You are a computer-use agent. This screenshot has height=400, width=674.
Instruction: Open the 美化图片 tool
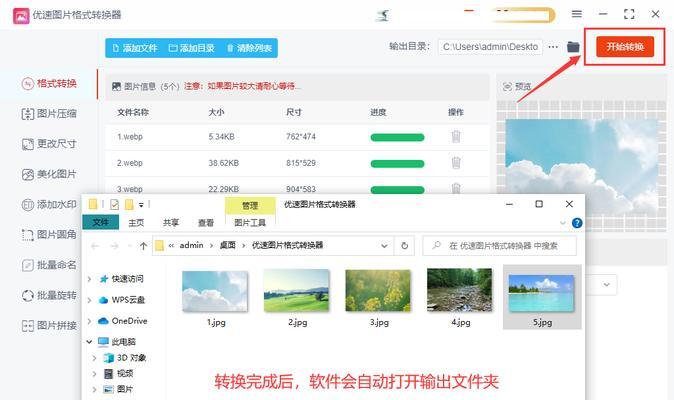pos(49,174)
